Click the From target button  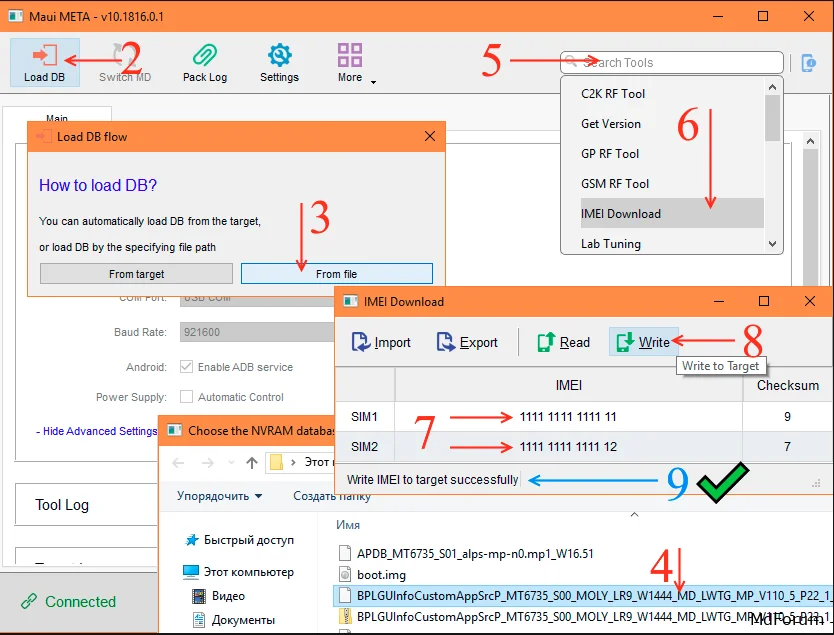coord(136,274)
